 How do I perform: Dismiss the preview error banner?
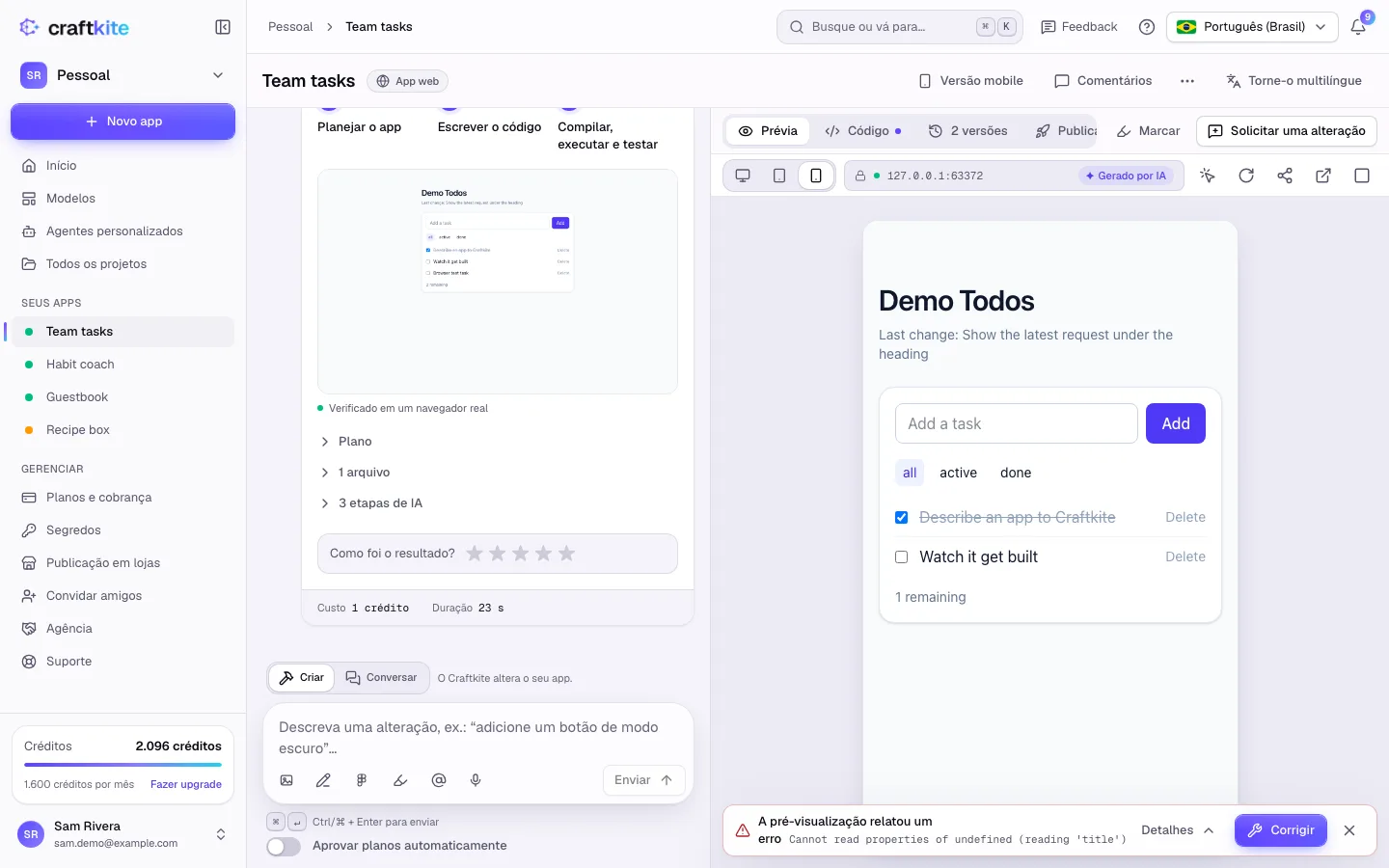click(x=1349, y=830)
